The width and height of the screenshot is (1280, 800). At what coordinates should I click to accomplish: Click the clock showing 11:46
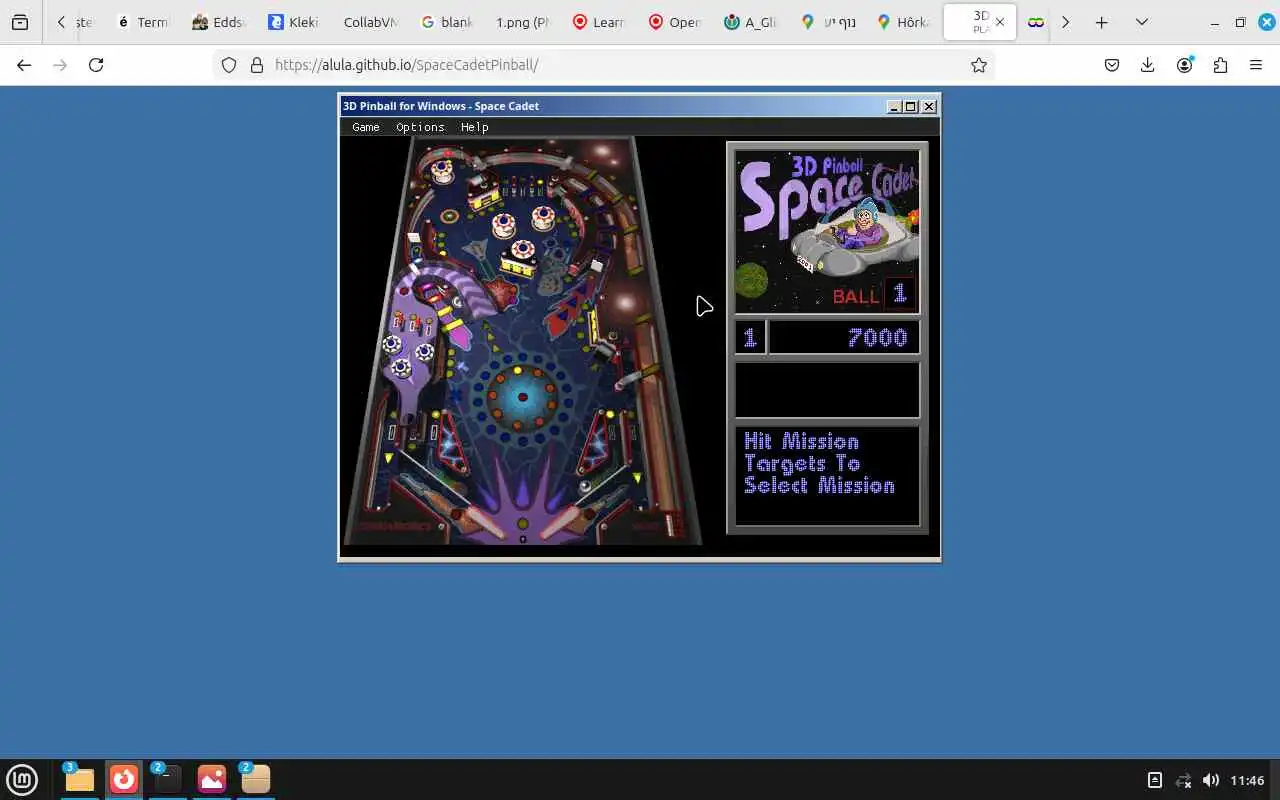(x=1247, y=780)
